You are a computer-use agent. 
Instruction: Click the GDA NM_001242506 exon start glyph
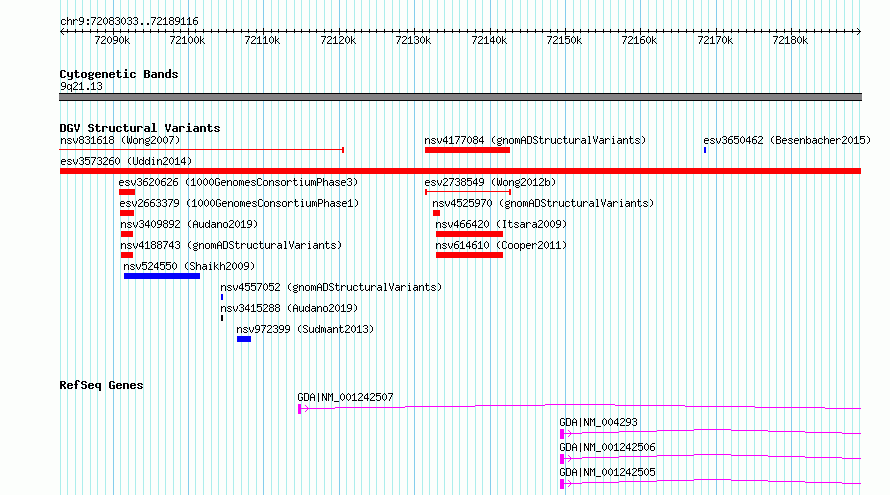click(x=562, y=459)
